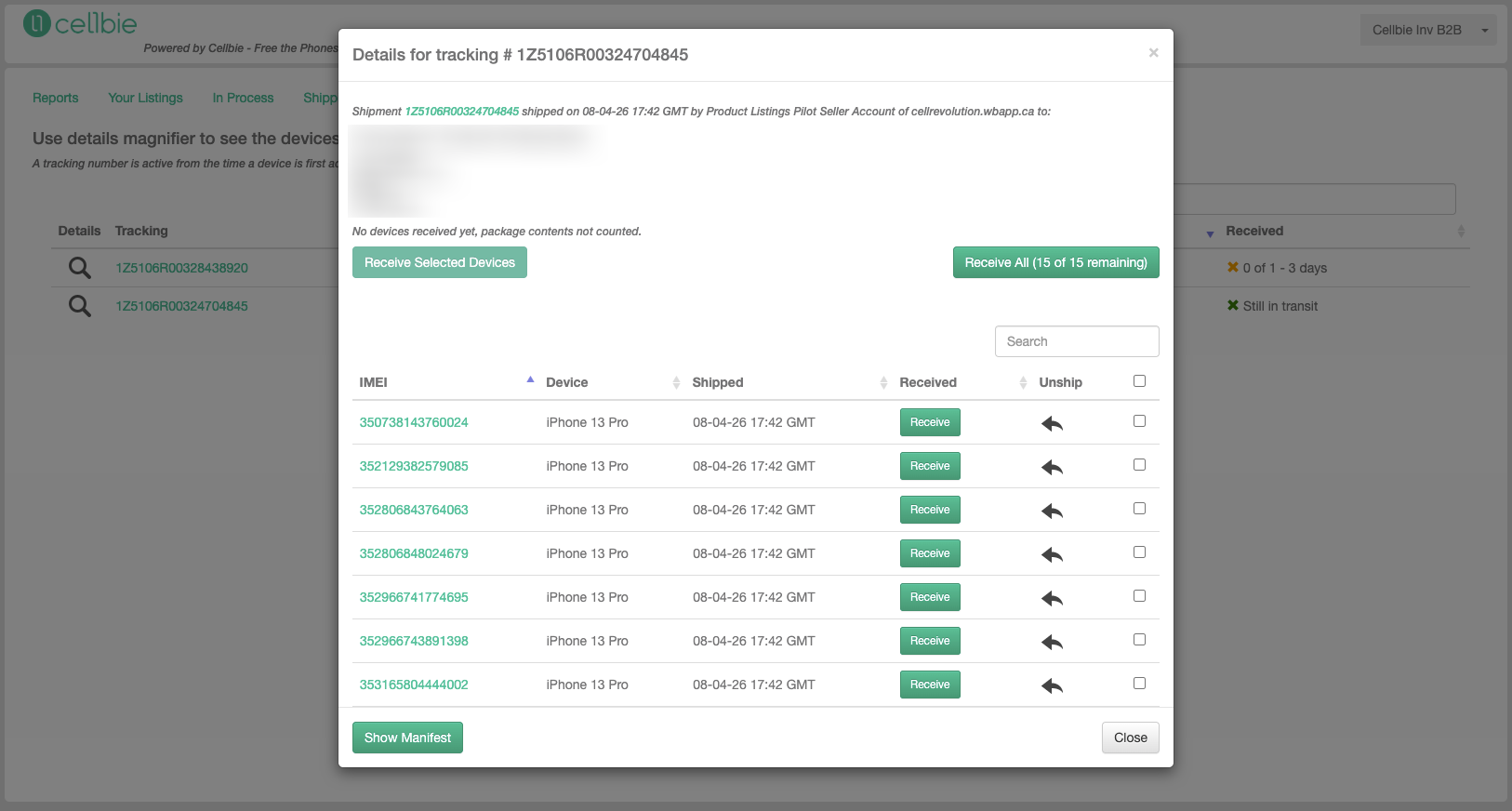Click unship arrow for IMEI 352129382579085
This screenshot has height=811, width=1512.
click(x=1052, y=467)
